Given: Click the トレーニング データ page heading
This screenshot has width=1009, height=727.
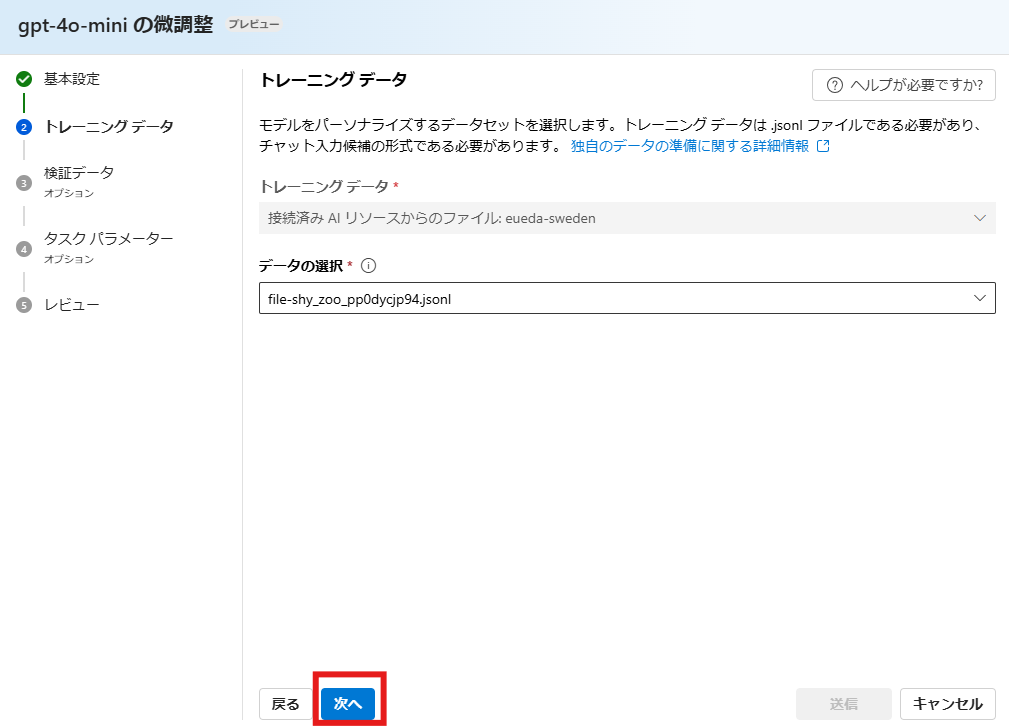Looking at the screenshot, I should tap(333, 80).
